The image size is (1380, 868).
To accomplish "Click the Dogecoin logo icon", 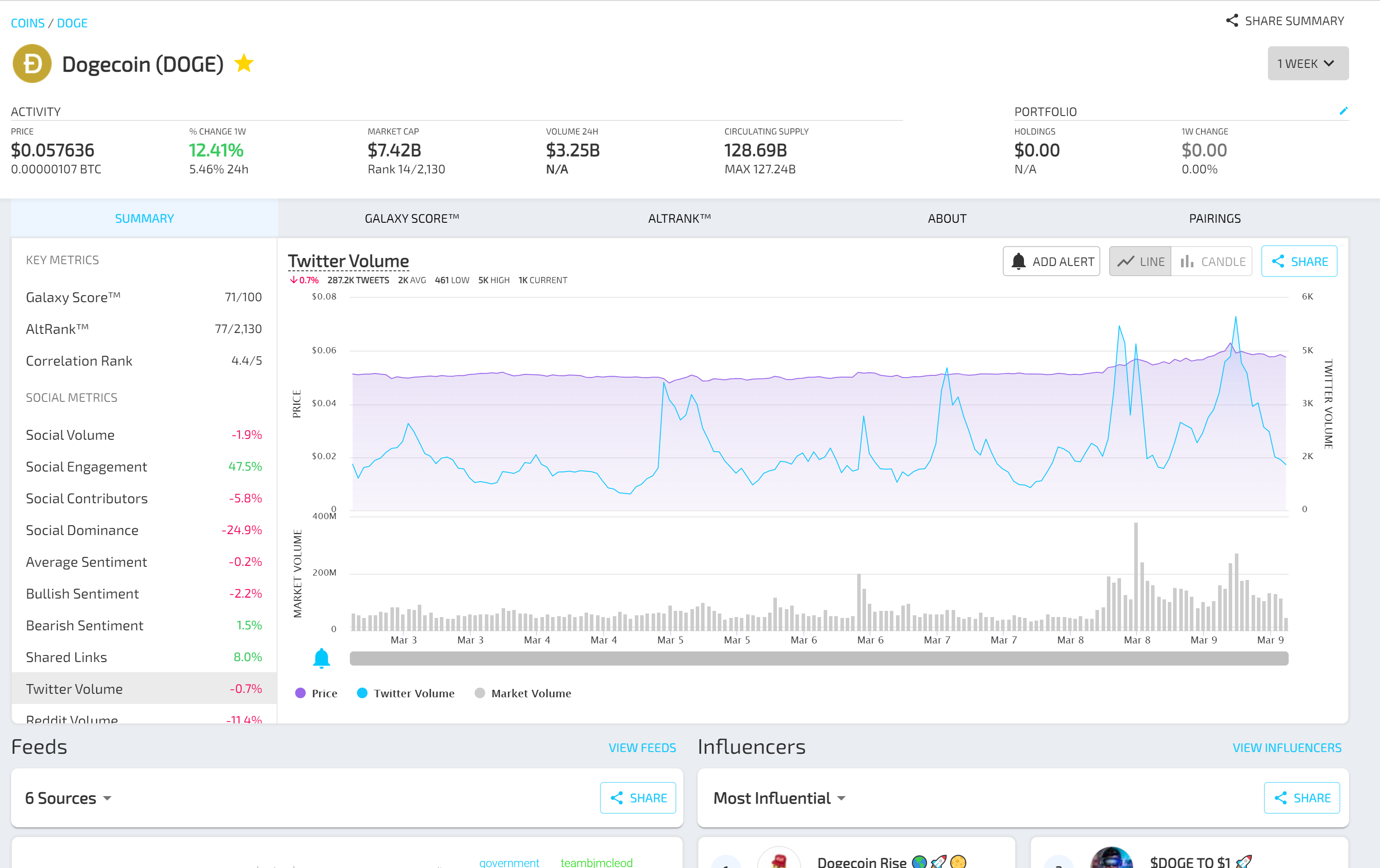I will pos(32,64).
